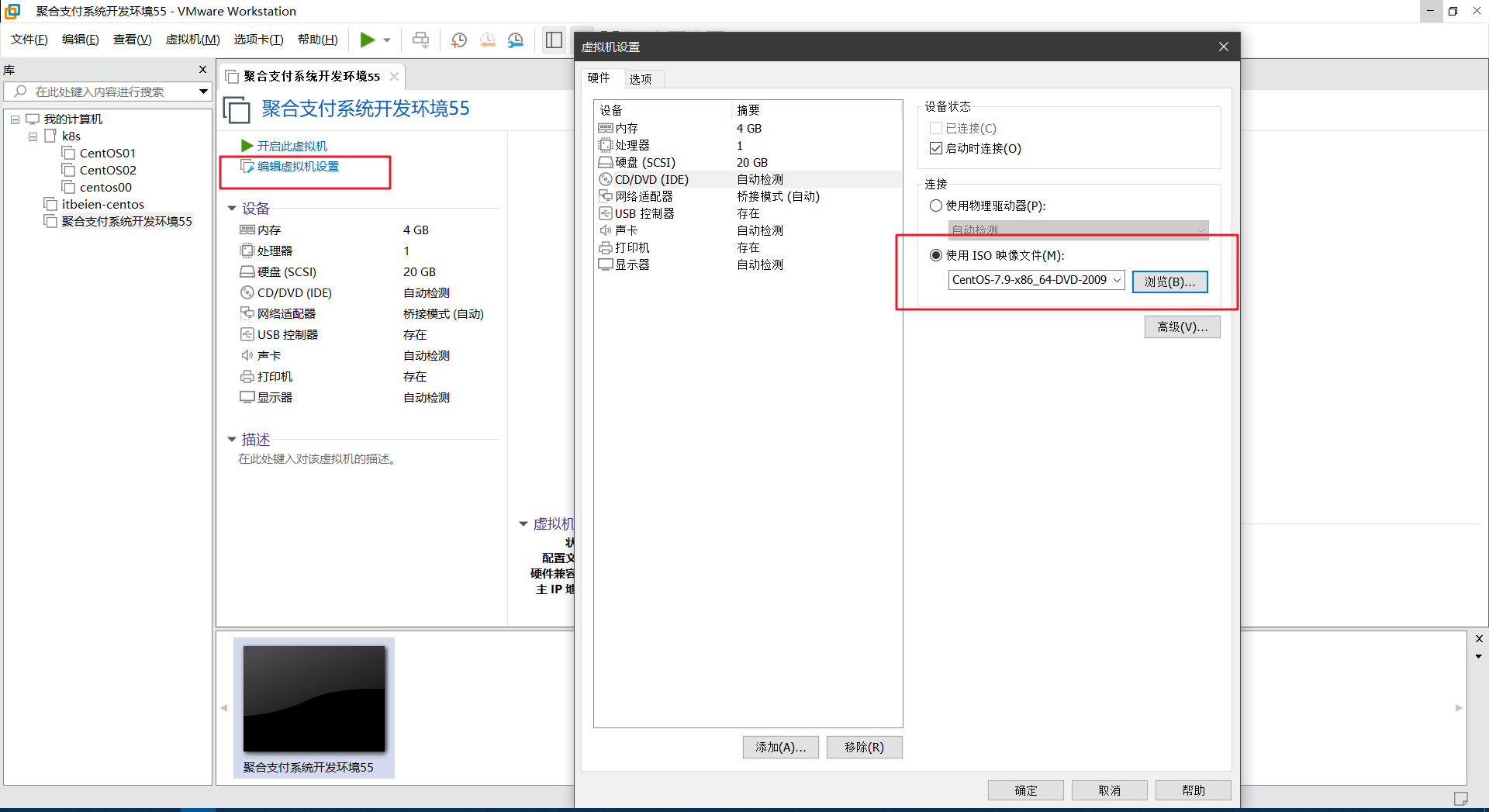Click 内存 device icon in VM summary page
The width and height of the screenshot is (1489, 812).
[x=247, y=230]
